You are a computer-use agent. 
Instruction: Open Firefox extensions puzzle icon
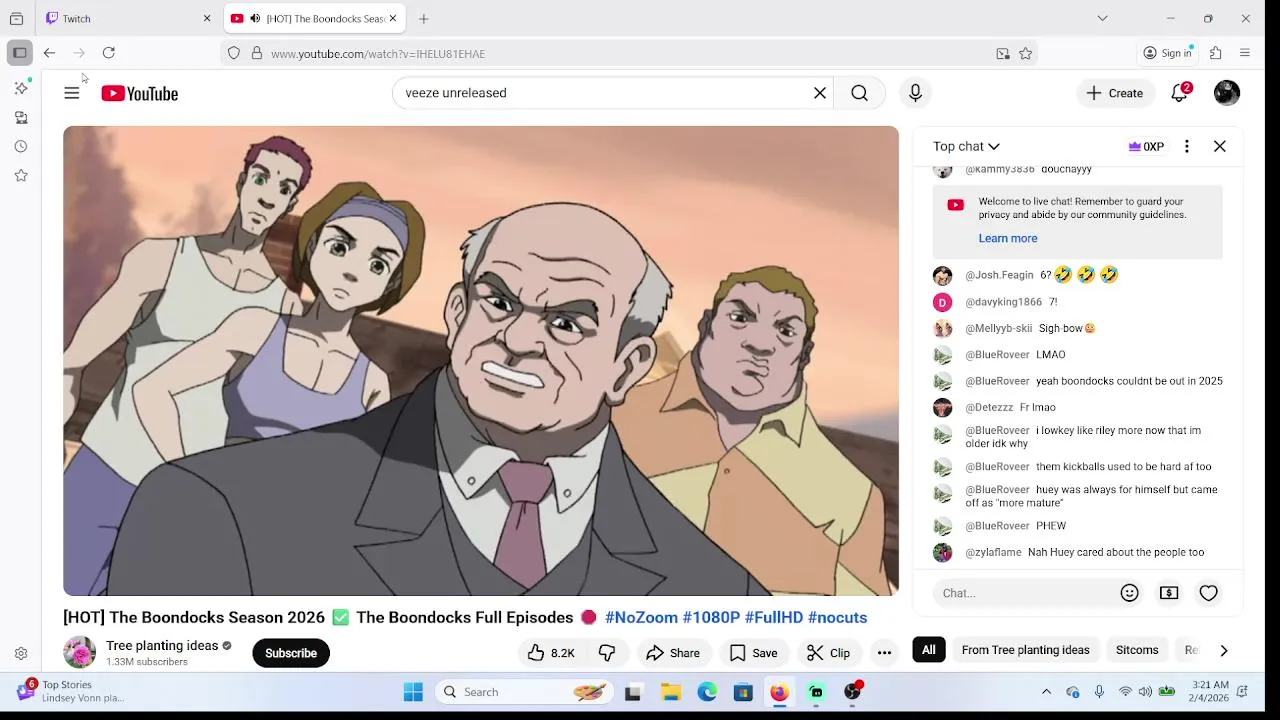tap(1216, 53)
